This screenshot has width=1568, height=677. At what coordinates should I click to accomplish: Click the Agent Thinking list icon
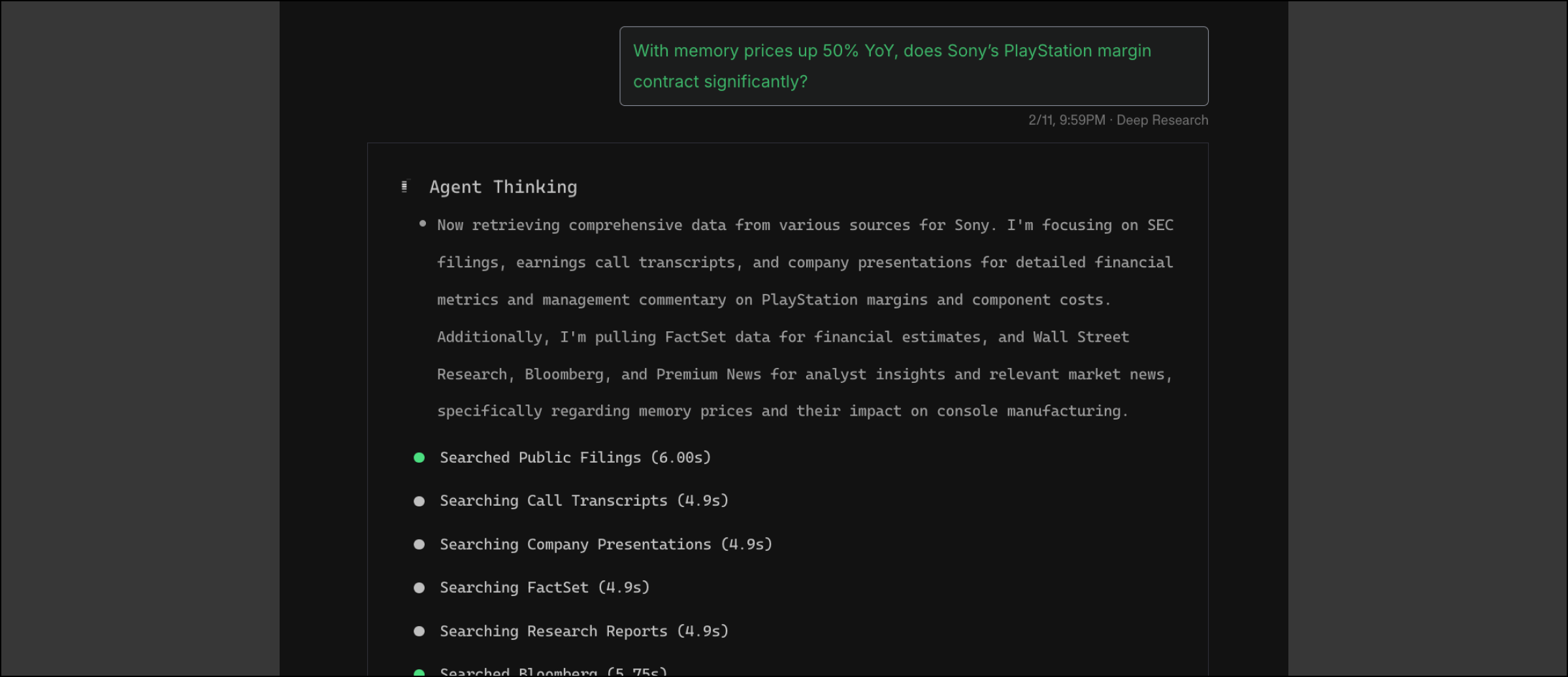[404, 187]
